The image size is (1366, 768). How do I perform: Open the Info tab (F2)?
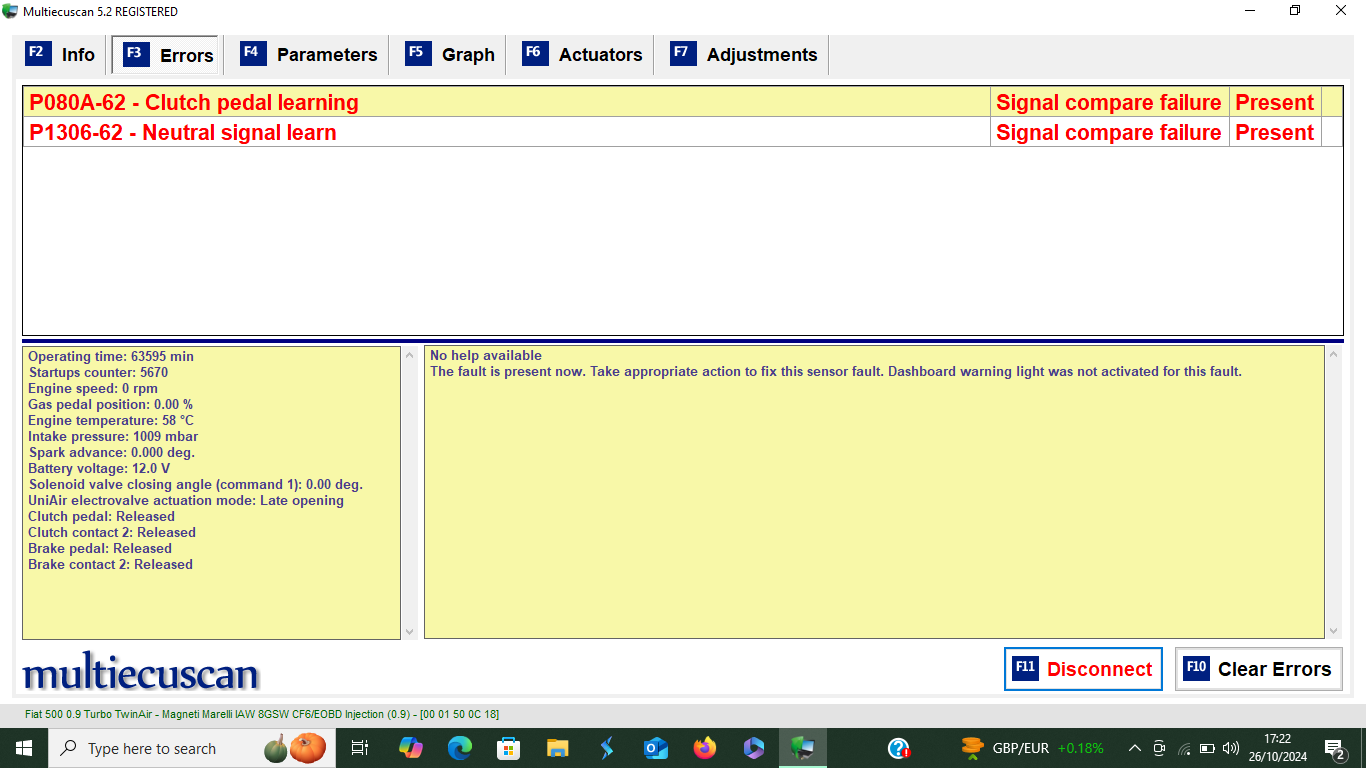[x=61, y=55]
